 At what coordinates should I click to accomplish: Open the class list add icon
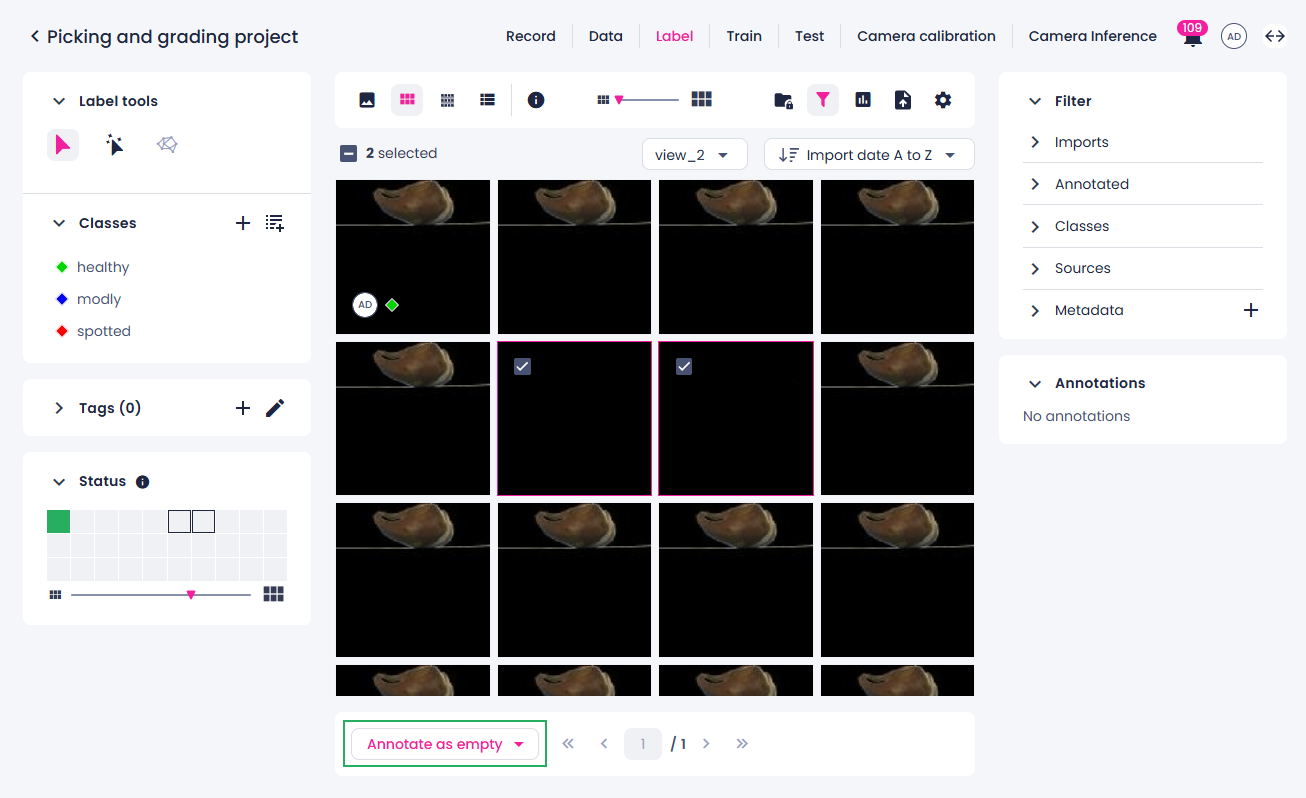click(275, 223)
